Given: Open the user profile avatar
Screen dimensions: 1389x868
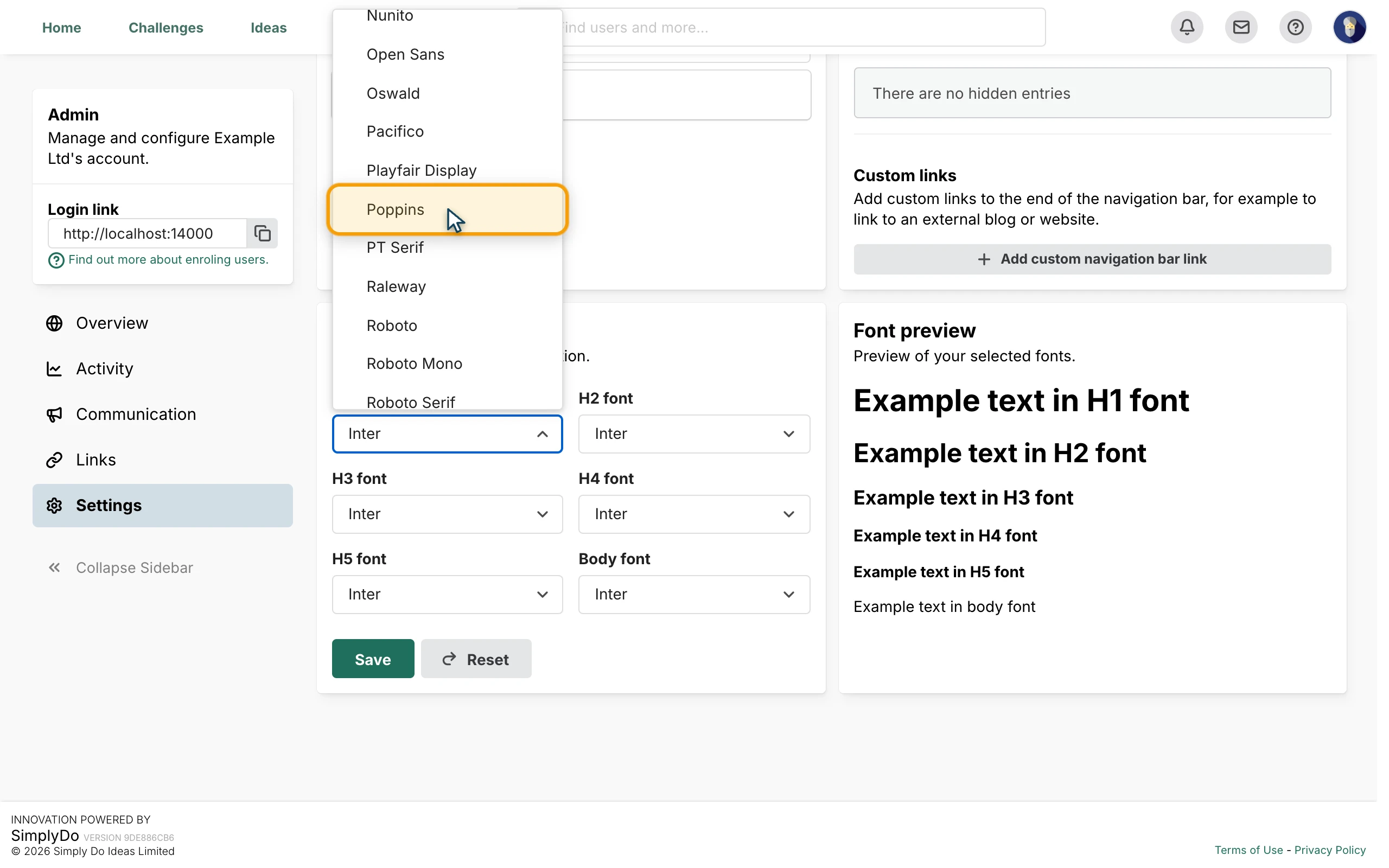Looking at the screenshot, I should point(1349,27).
